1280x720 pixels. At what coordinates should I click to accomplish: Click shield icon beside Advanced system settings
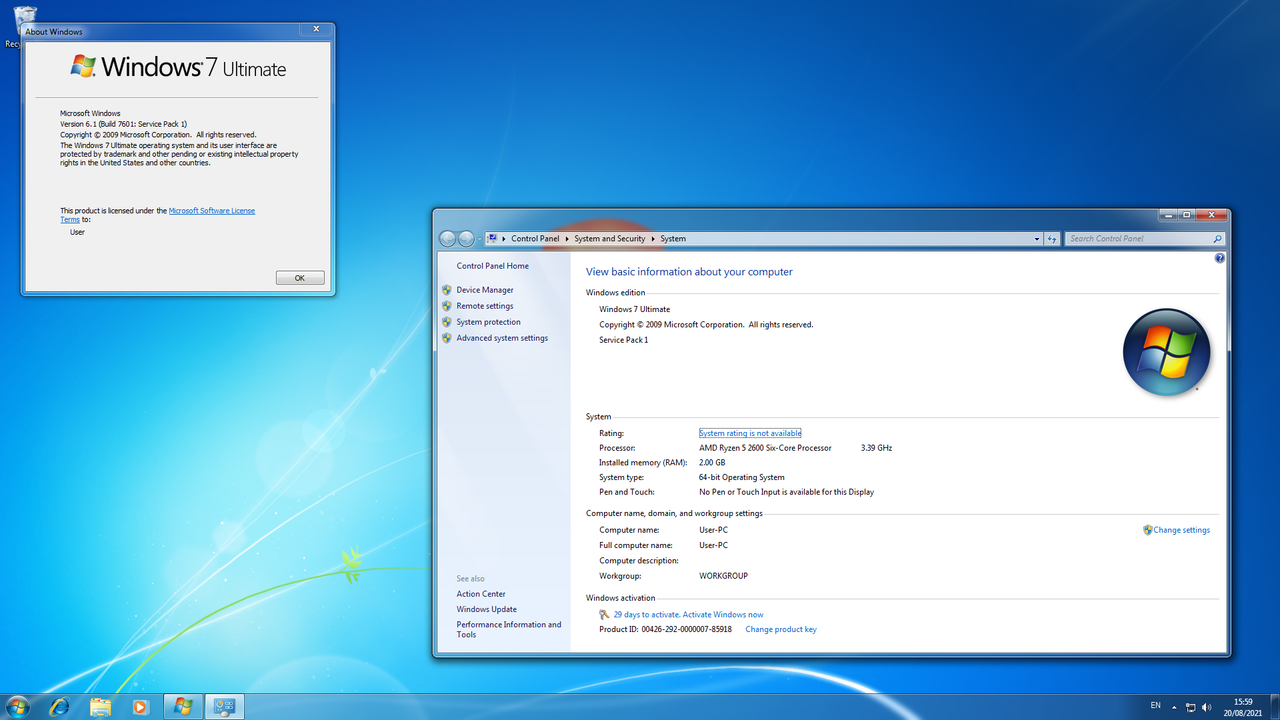pyautogui.click(x=447, y=338)
